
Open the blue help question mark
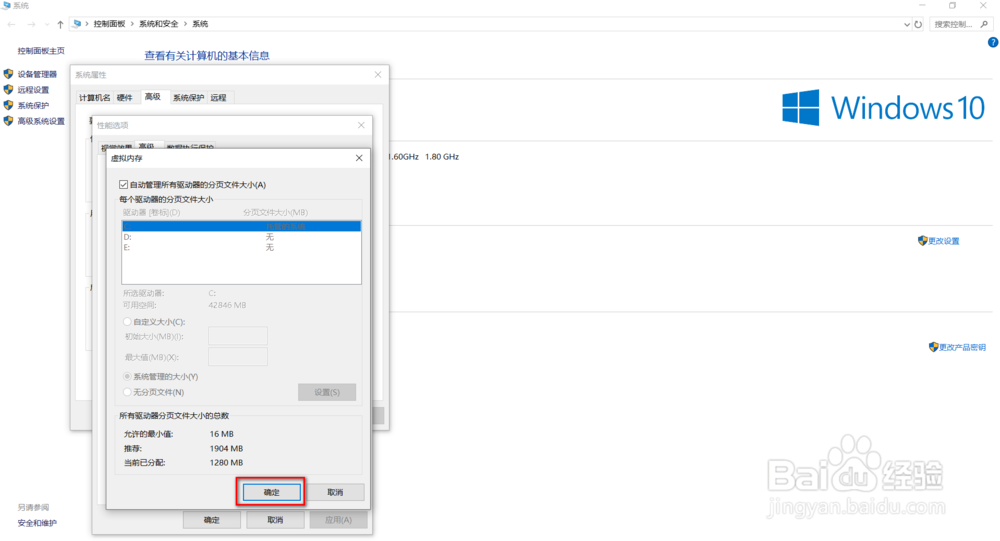[993, 42]
